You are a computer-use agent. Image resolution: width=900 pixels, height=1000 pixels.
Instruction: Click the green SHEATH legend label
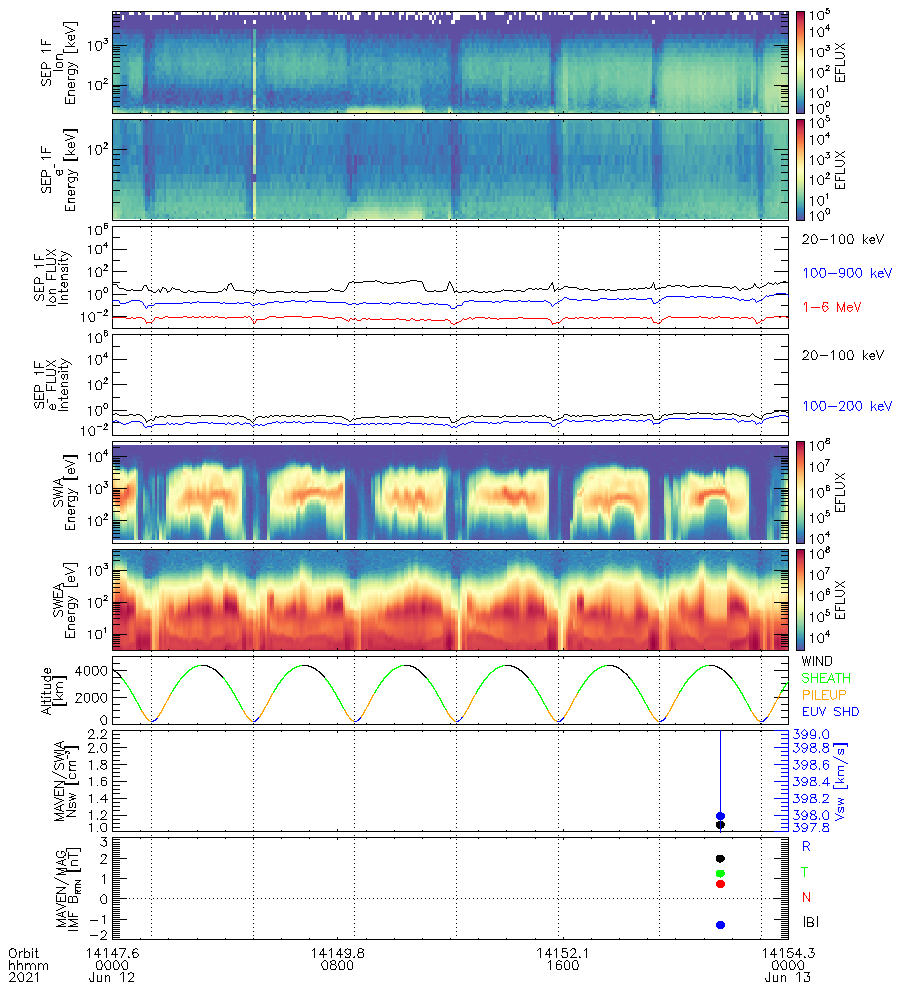pyautogui.click(x=826, y=679)
